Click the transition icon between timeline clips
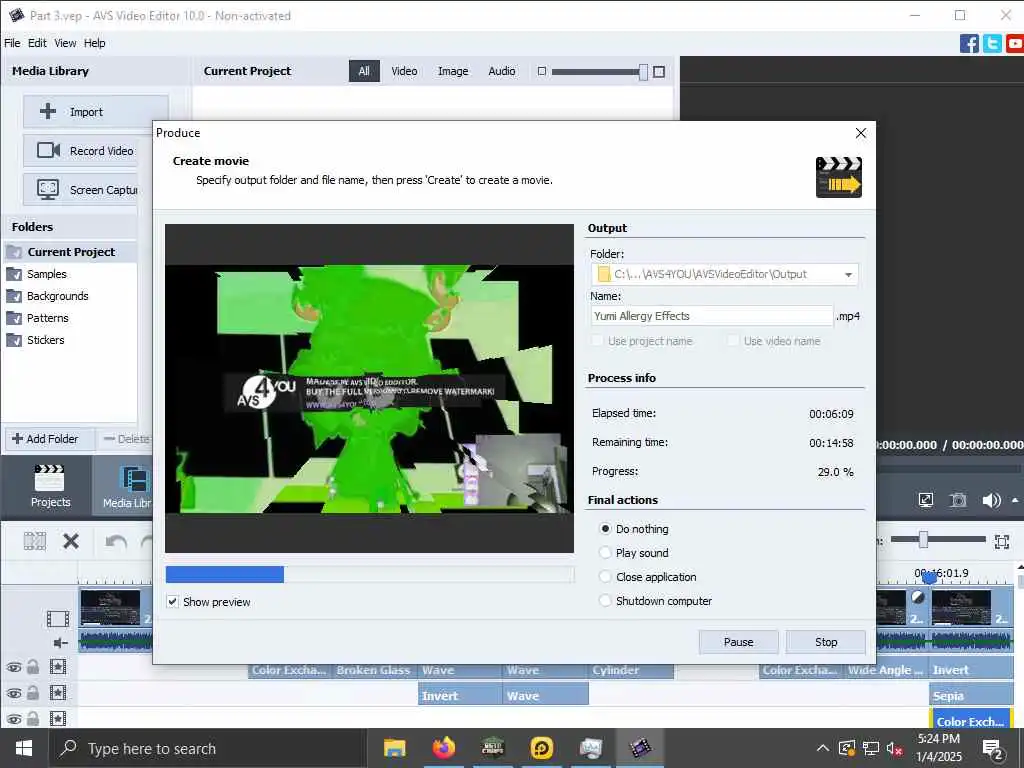 point(918,597)
